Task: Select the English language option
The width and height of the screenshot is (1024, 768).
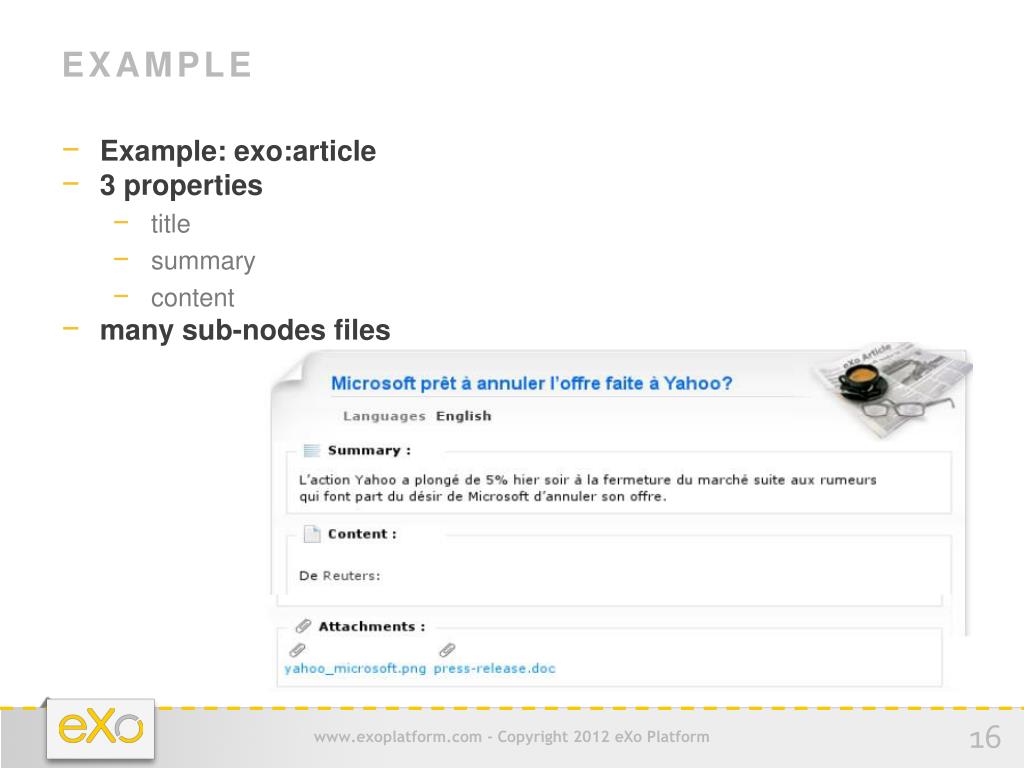Action: click(x=464, y=416)
